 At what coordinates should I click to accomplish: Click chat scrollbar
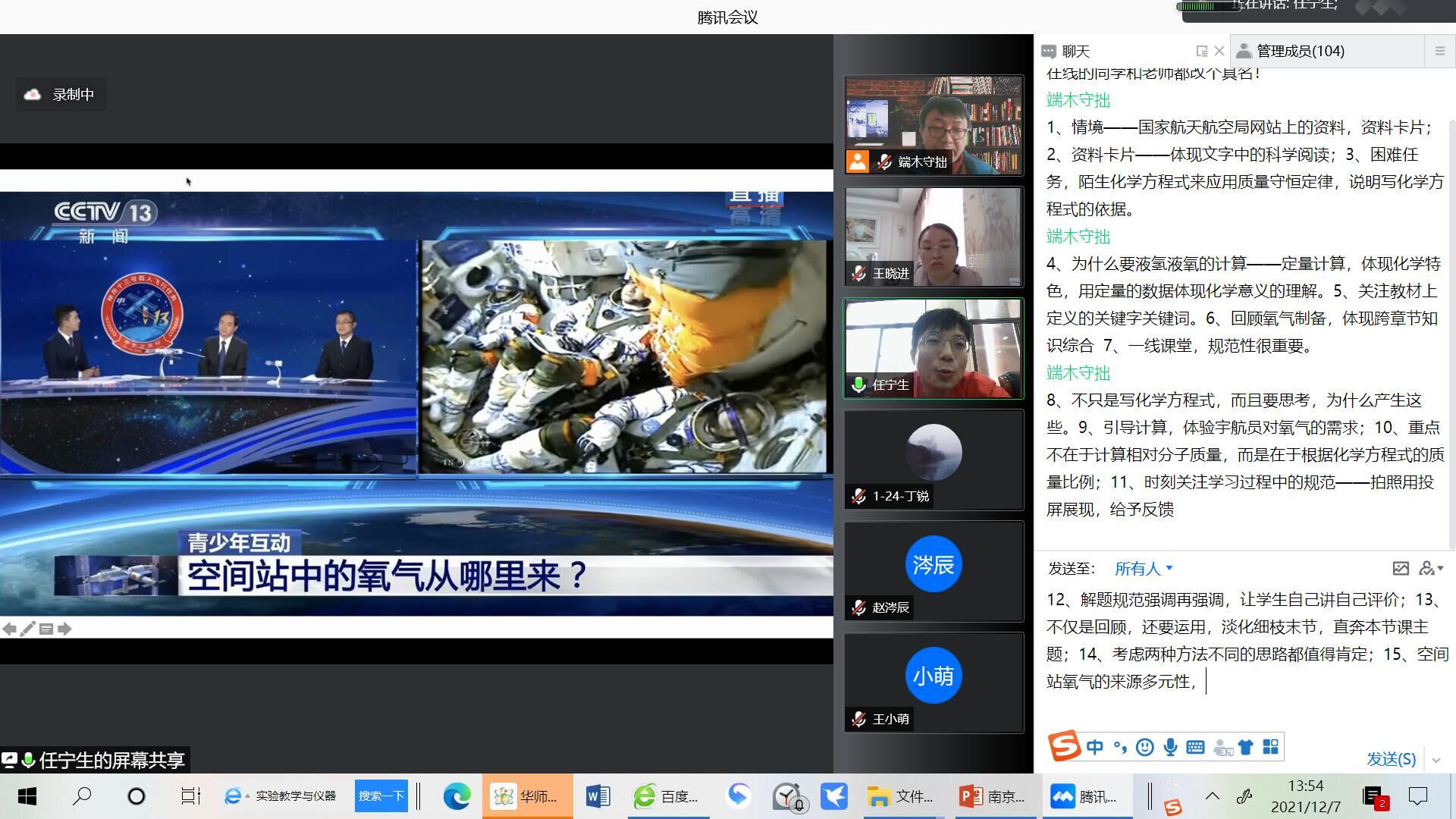pyautogui.click(x=1451, y=334)
